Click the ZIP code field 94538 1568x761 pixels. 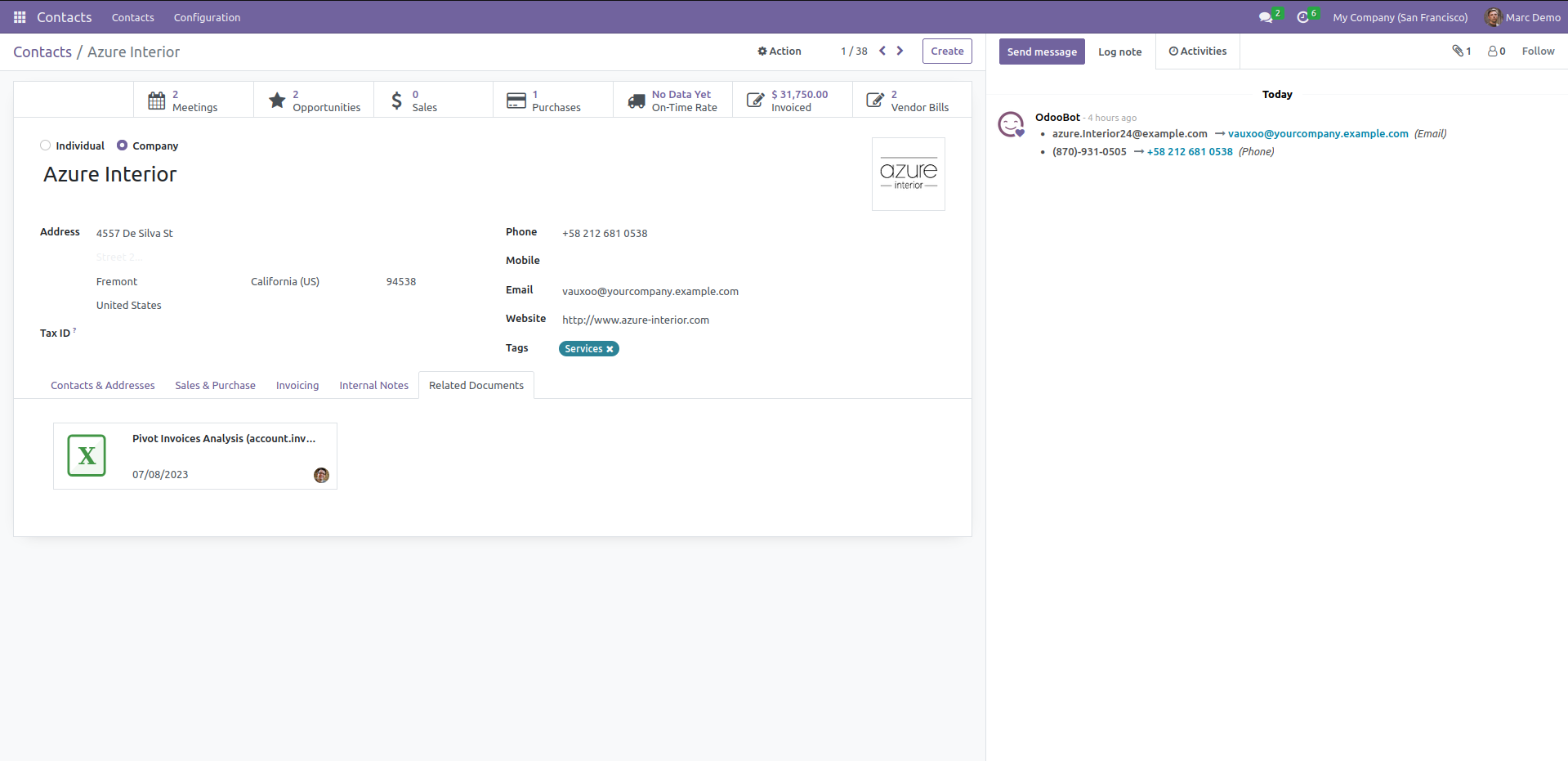tap(401, 282)
